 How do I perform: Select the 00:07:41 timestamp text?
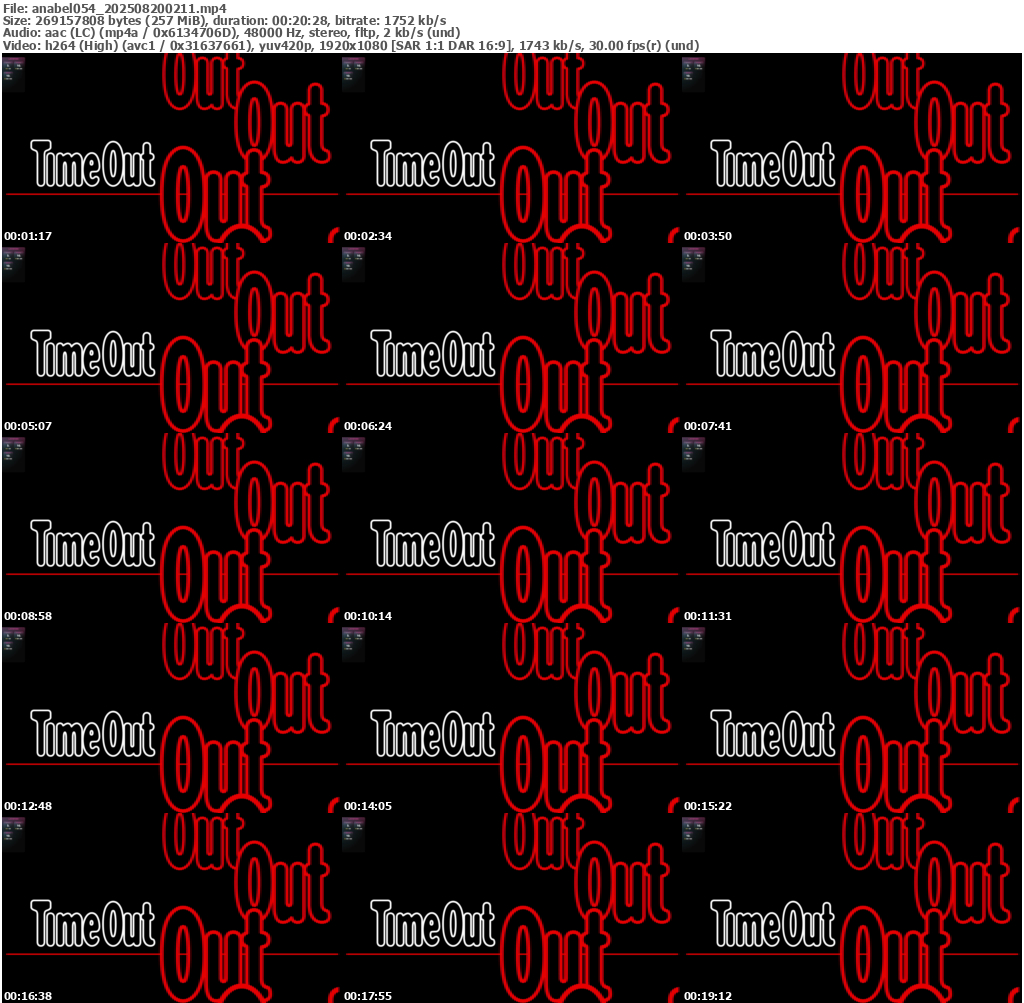click(x=708, y=426)
